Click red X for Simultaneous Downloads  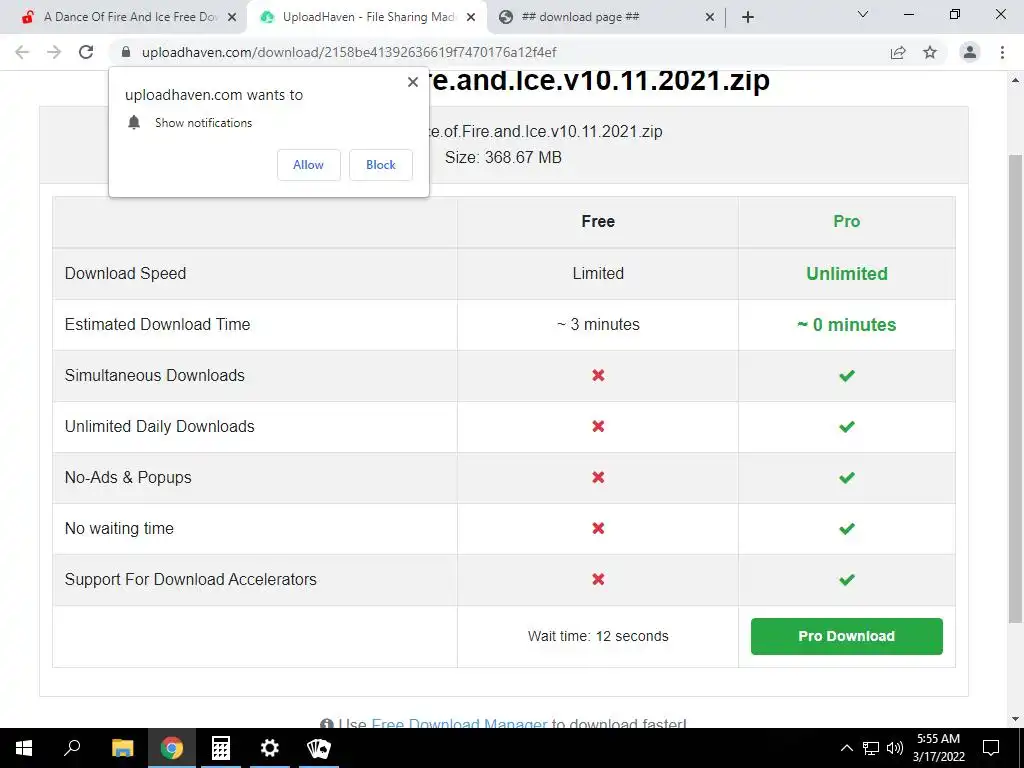point(598,376)
